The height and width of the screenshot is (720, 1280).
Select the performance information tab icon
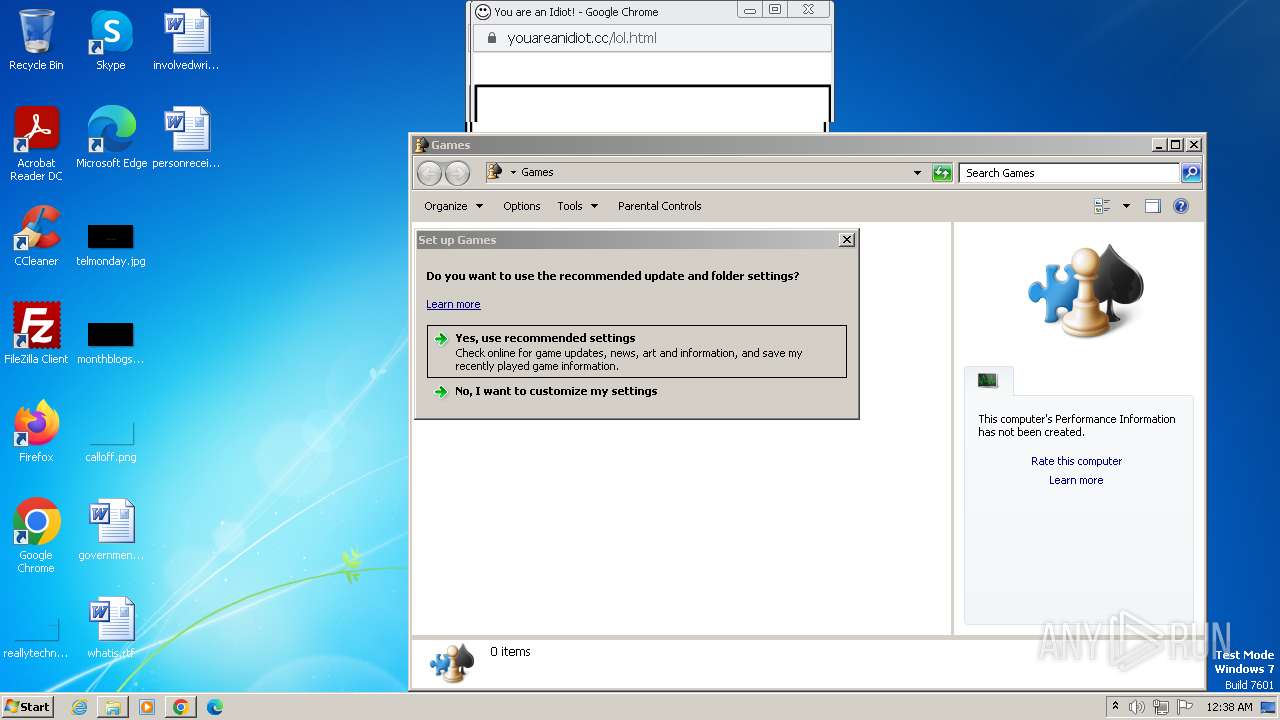tap(988, 380)
